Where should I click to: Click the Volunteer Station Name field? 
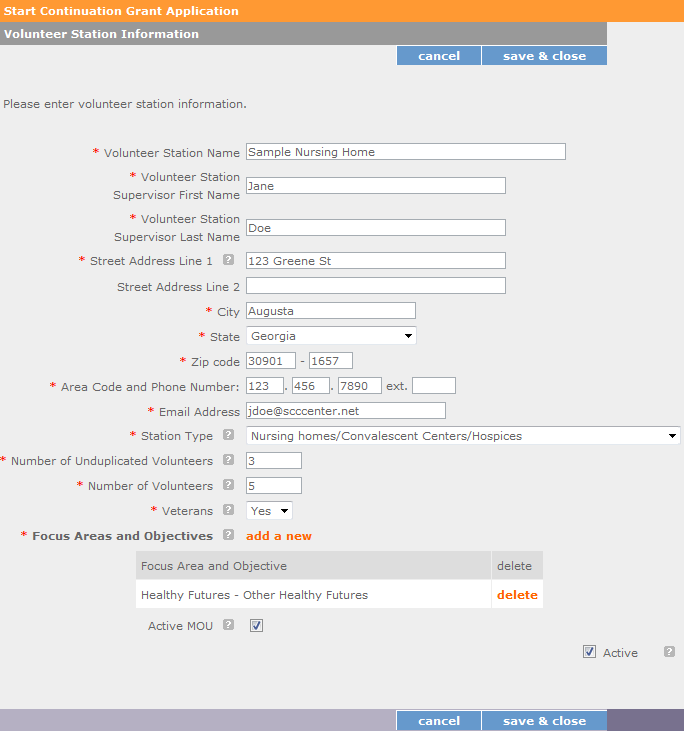[x=405, y=152]
